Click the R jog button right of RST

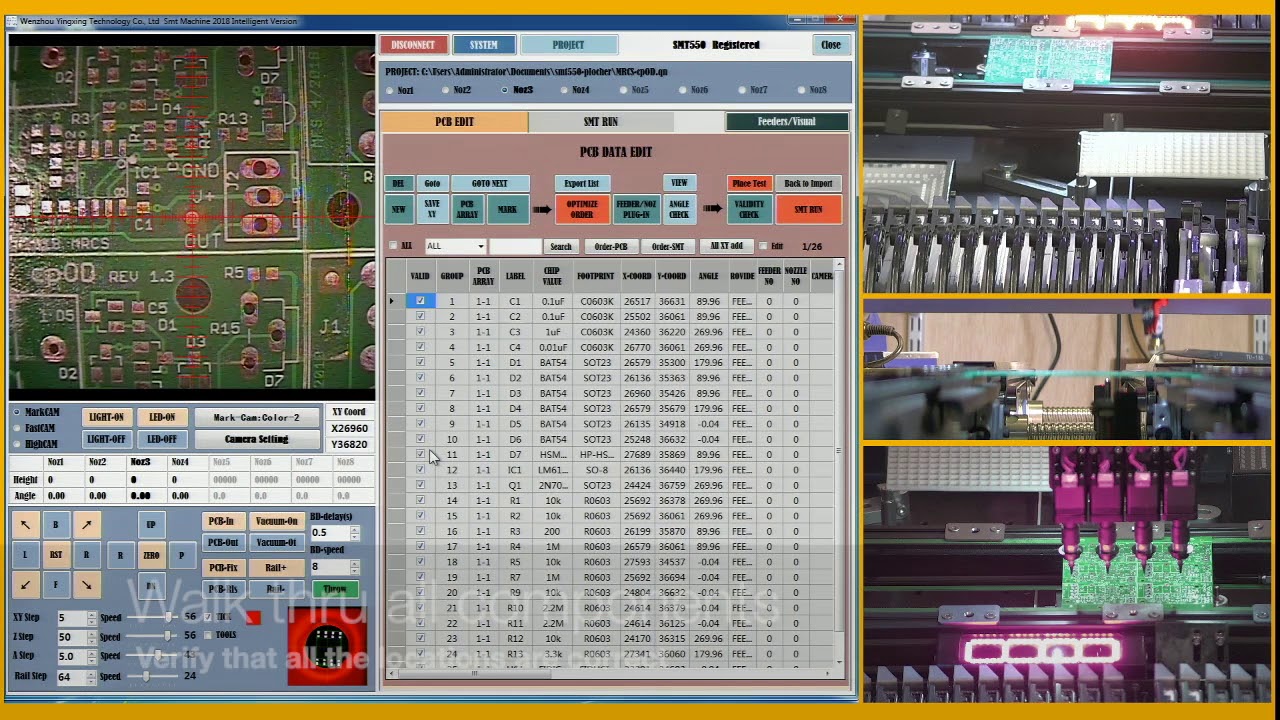86,555
